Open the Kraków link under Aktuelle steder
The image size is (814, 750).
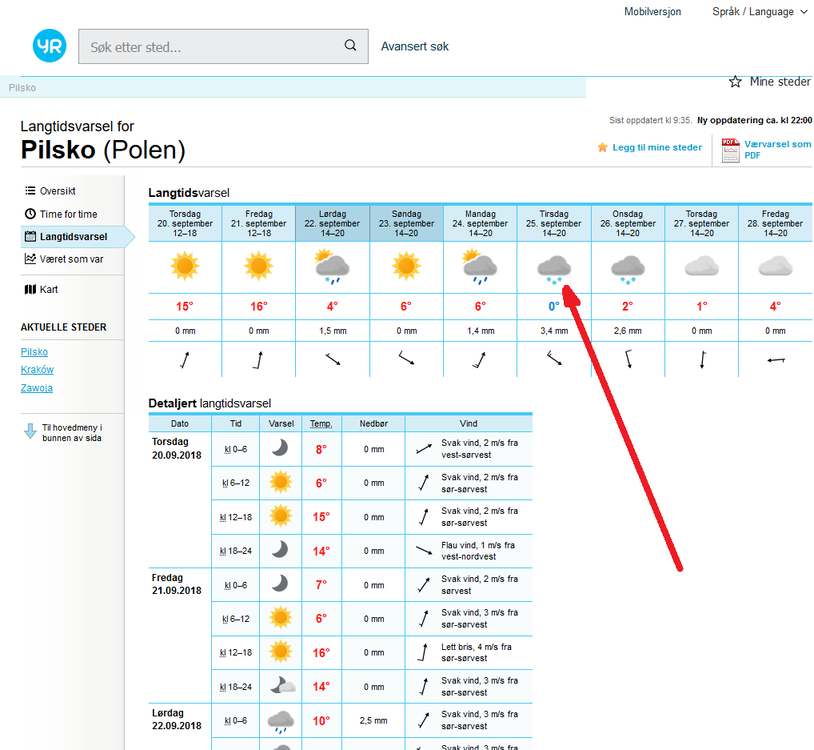37,370
